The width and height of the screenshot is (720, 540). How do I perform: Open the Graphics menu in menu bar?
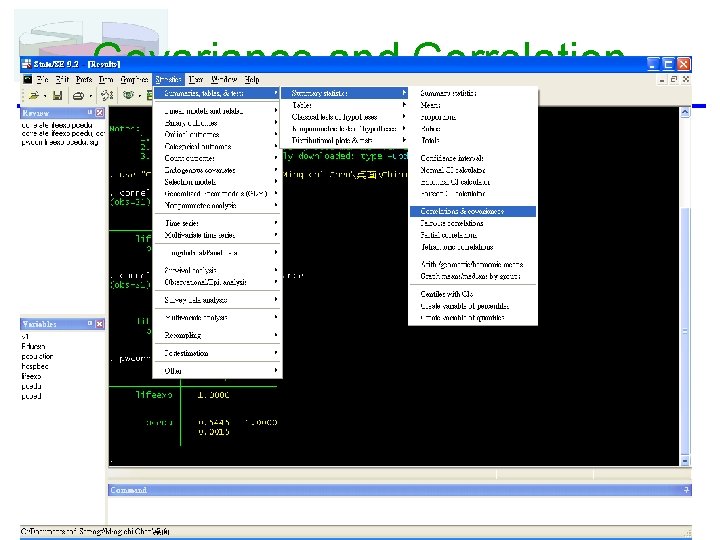134,79
